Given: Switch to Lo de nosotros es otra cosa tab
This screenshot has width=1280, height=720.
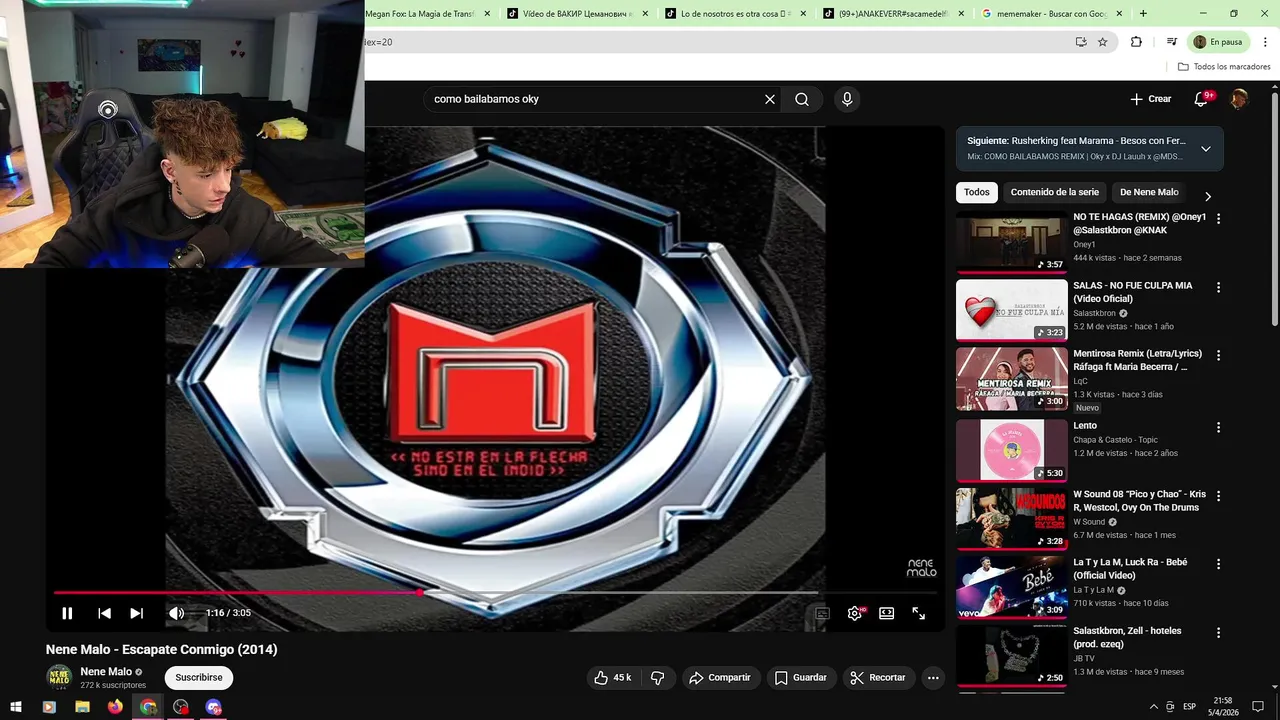Looking at the screenshot, I should click(735, 14).
